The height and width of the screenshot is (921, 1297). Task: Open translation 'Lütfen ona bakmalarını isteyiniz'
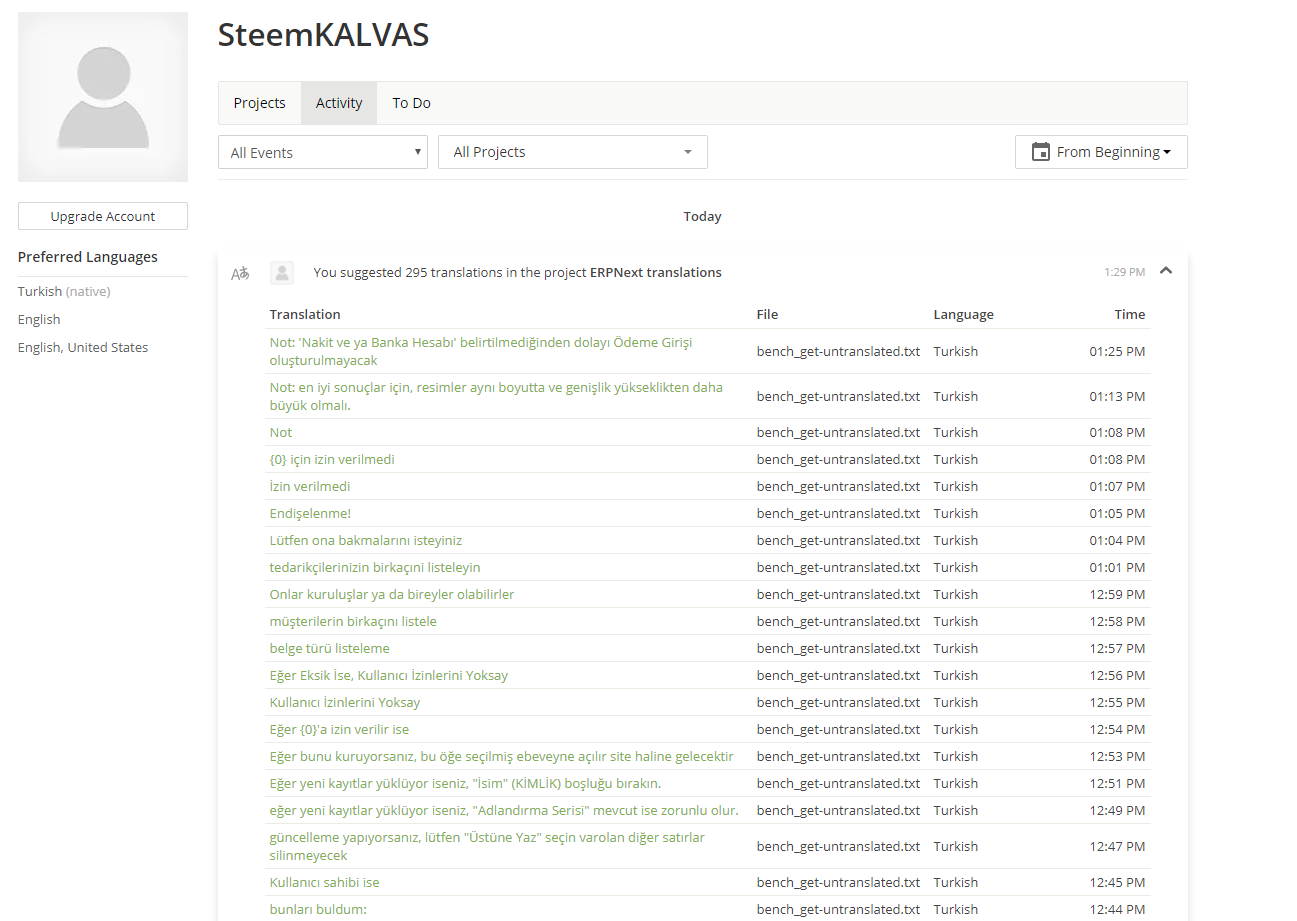tap(366, 540)
